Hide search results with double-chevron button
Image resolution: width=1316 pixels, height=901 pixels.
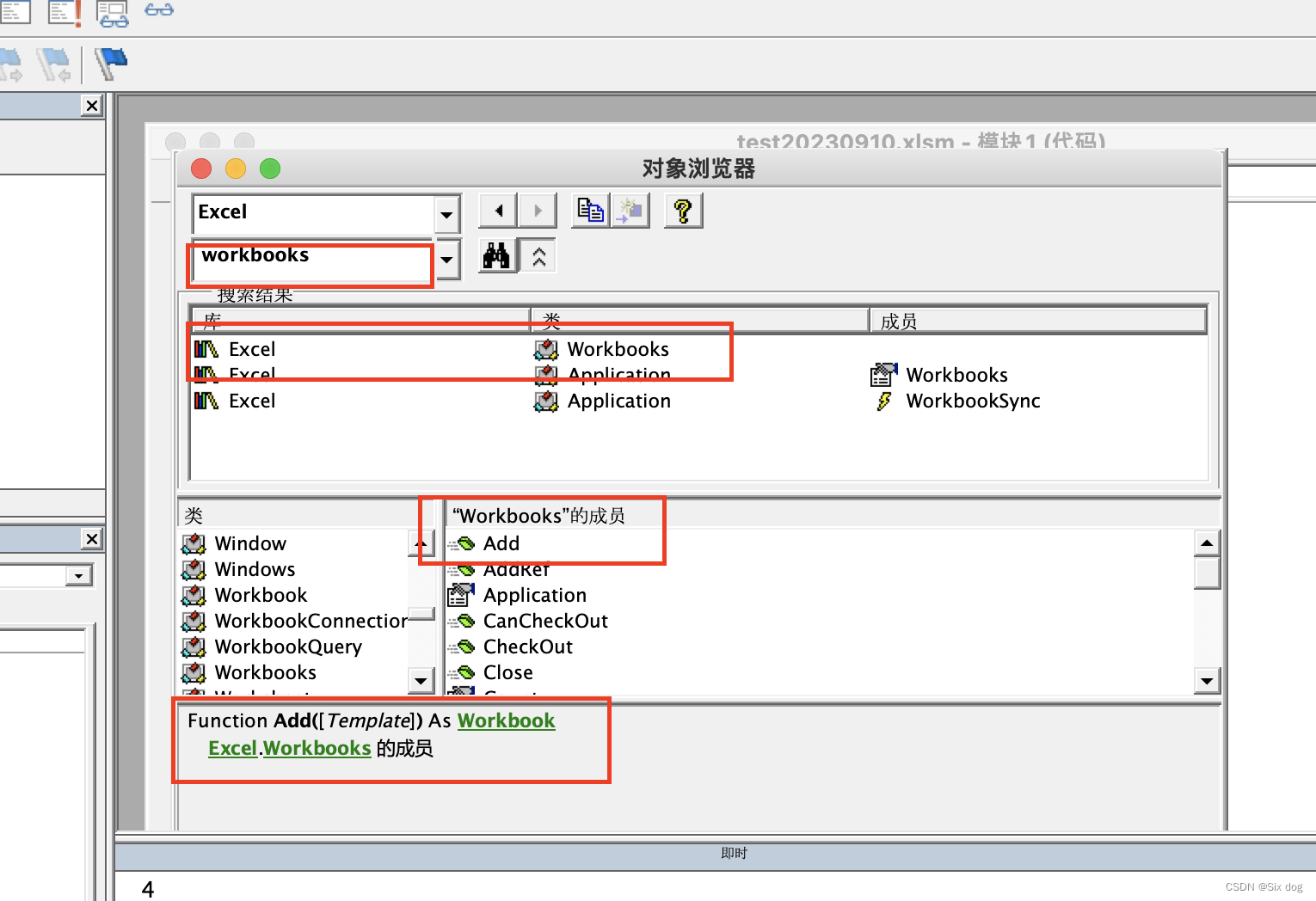(539, 255)
